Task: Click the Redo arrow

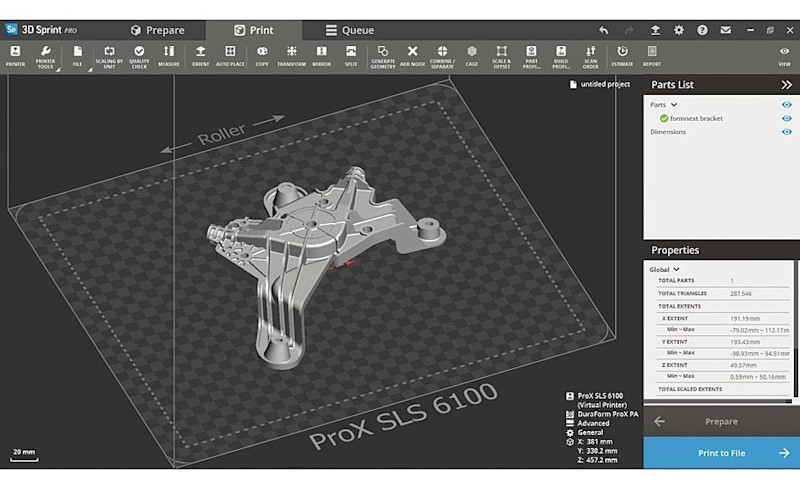Action: (629, 31)
